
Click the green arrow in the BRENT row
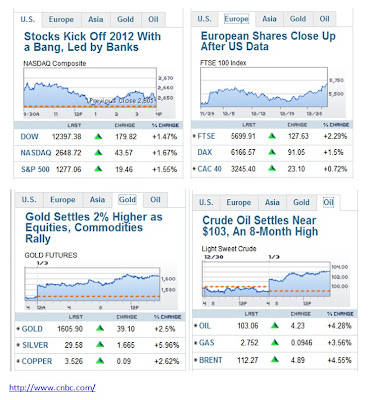pos(274,360)
